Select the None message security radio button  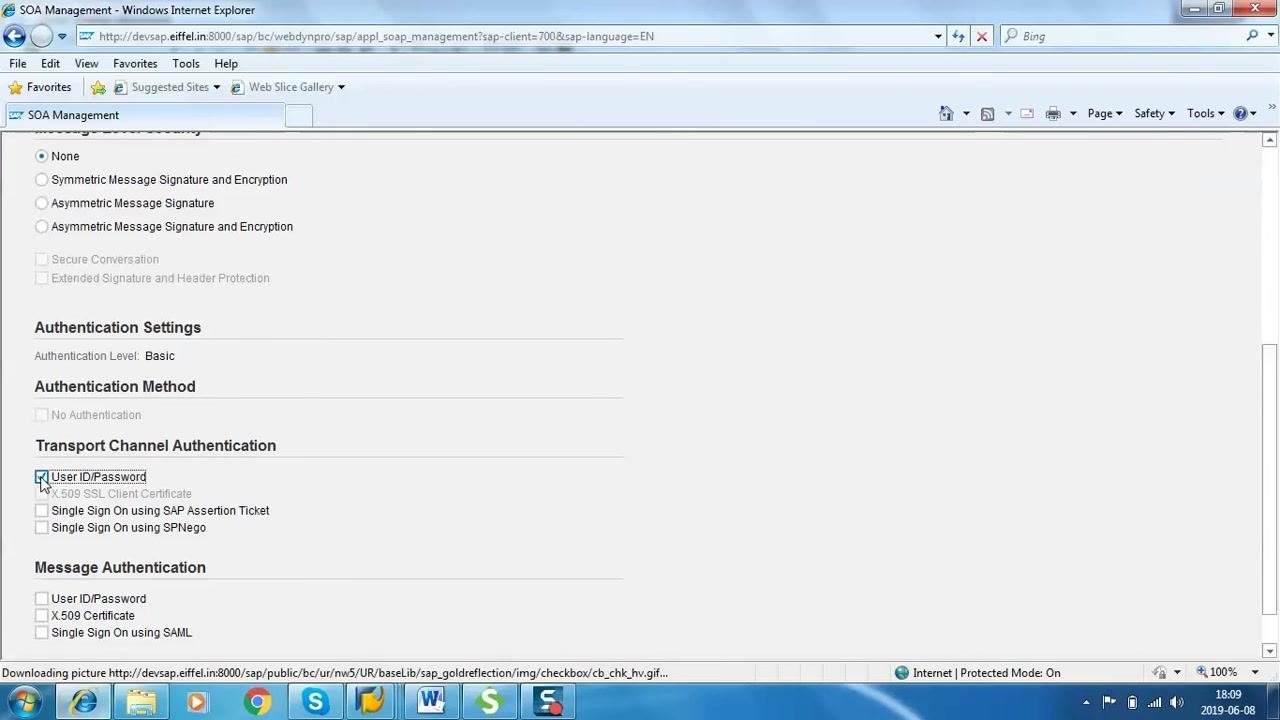41,156
